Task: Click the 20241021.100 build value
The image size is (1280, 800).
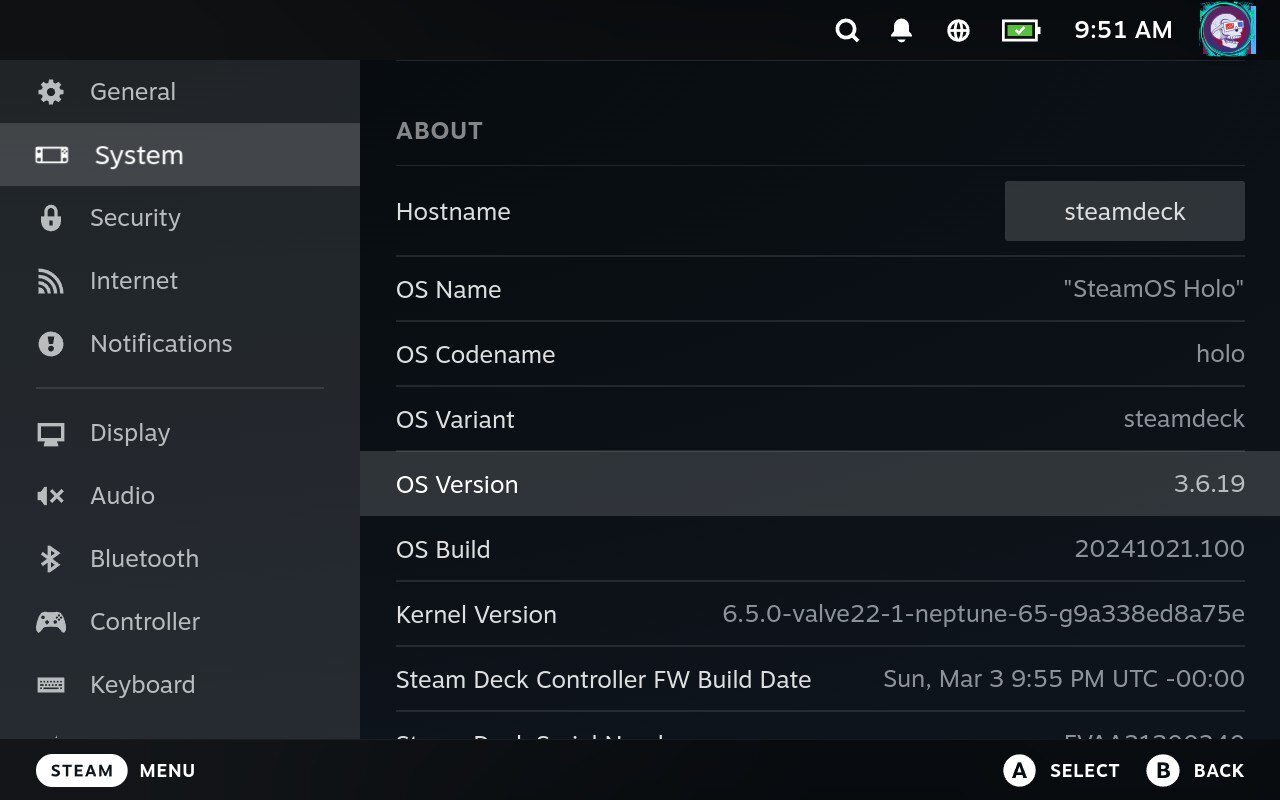Action: pyautogui.click(x=1160, y=549)
